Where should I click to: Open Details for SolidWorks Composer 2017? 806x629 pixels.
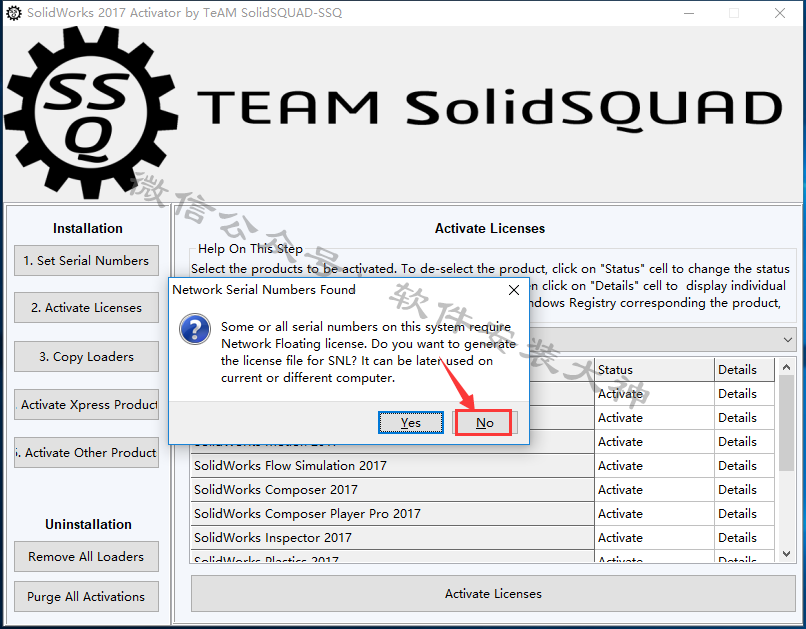point(744,490)
